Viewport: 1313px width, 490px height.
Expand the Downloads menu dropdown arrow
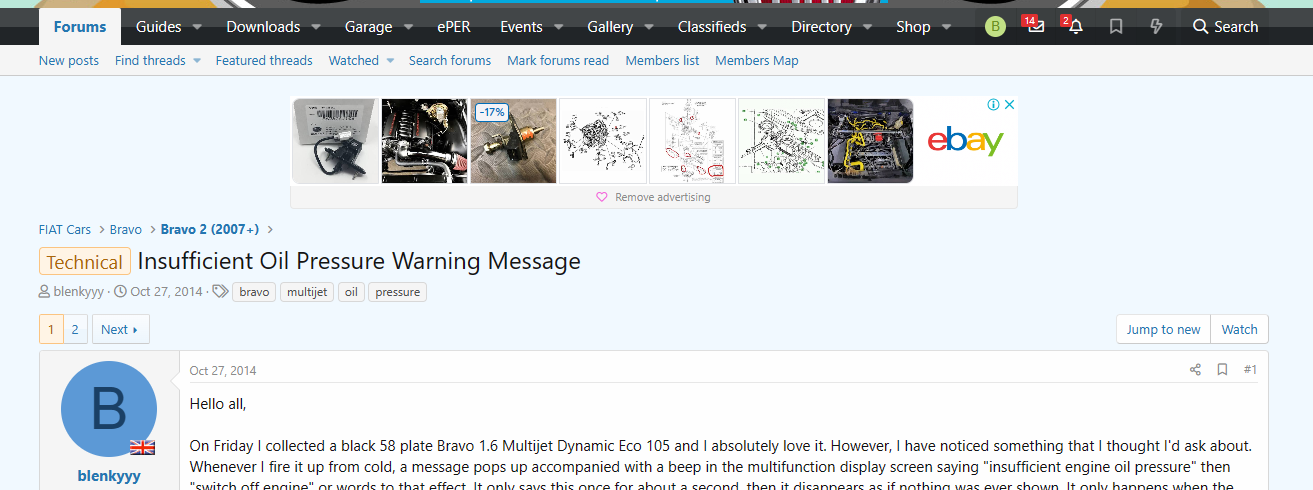(x=318, y=27)
